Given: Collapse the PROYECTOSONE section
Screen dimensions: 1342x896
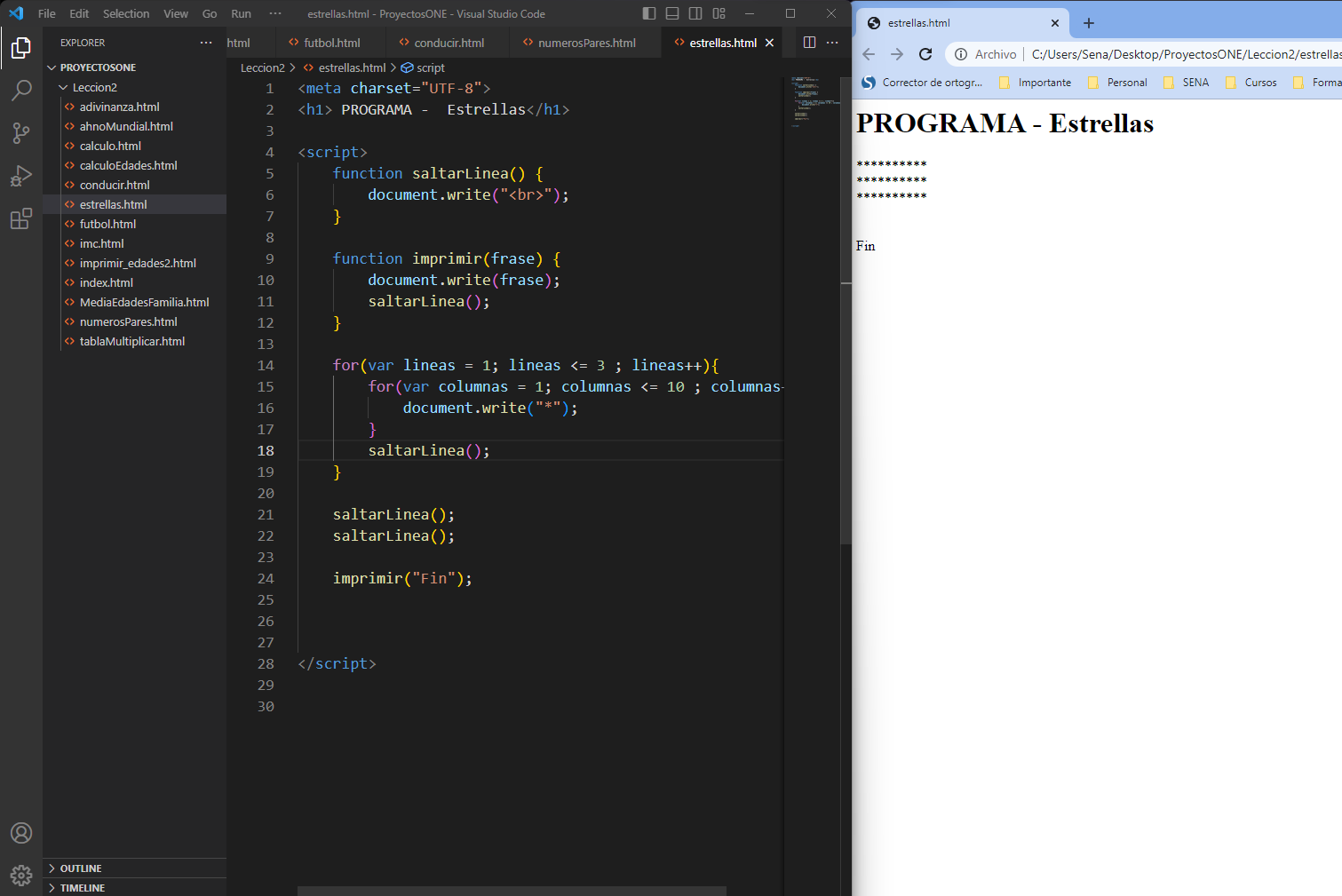Looking at the screenshot, I should click(134, 67).
